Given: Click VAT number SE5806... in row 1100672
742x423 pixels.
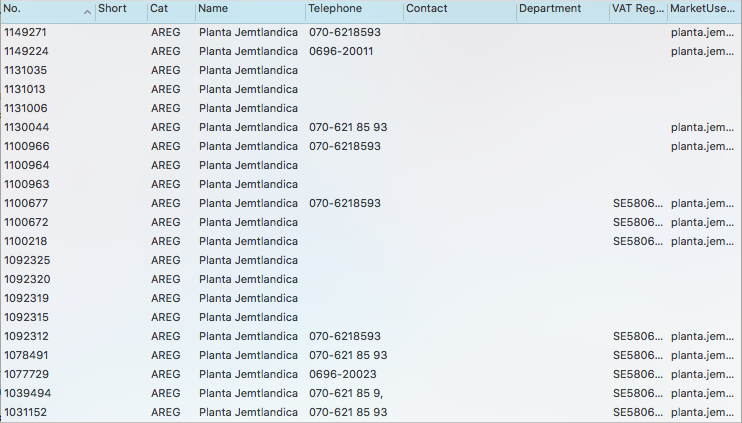Looking at the screenshot, I should [638, 222].
